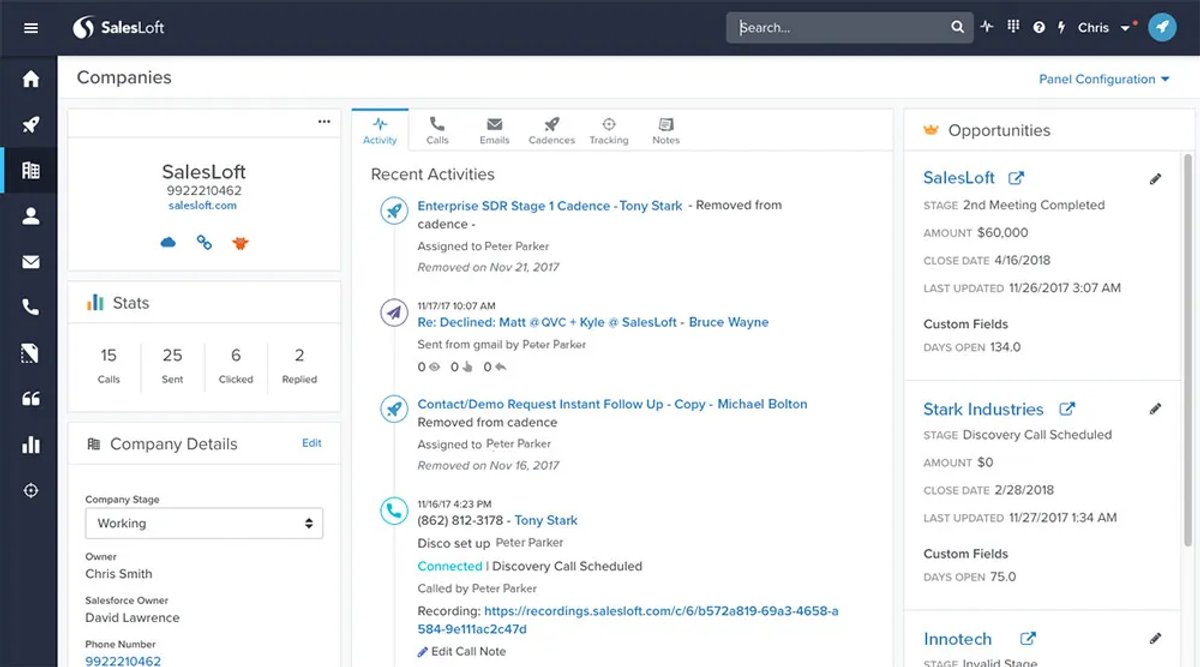The image size is (1200, 667).
Task: Click the 6 Clicked stat
Action: pyautogui.click(x=236, y=365)
